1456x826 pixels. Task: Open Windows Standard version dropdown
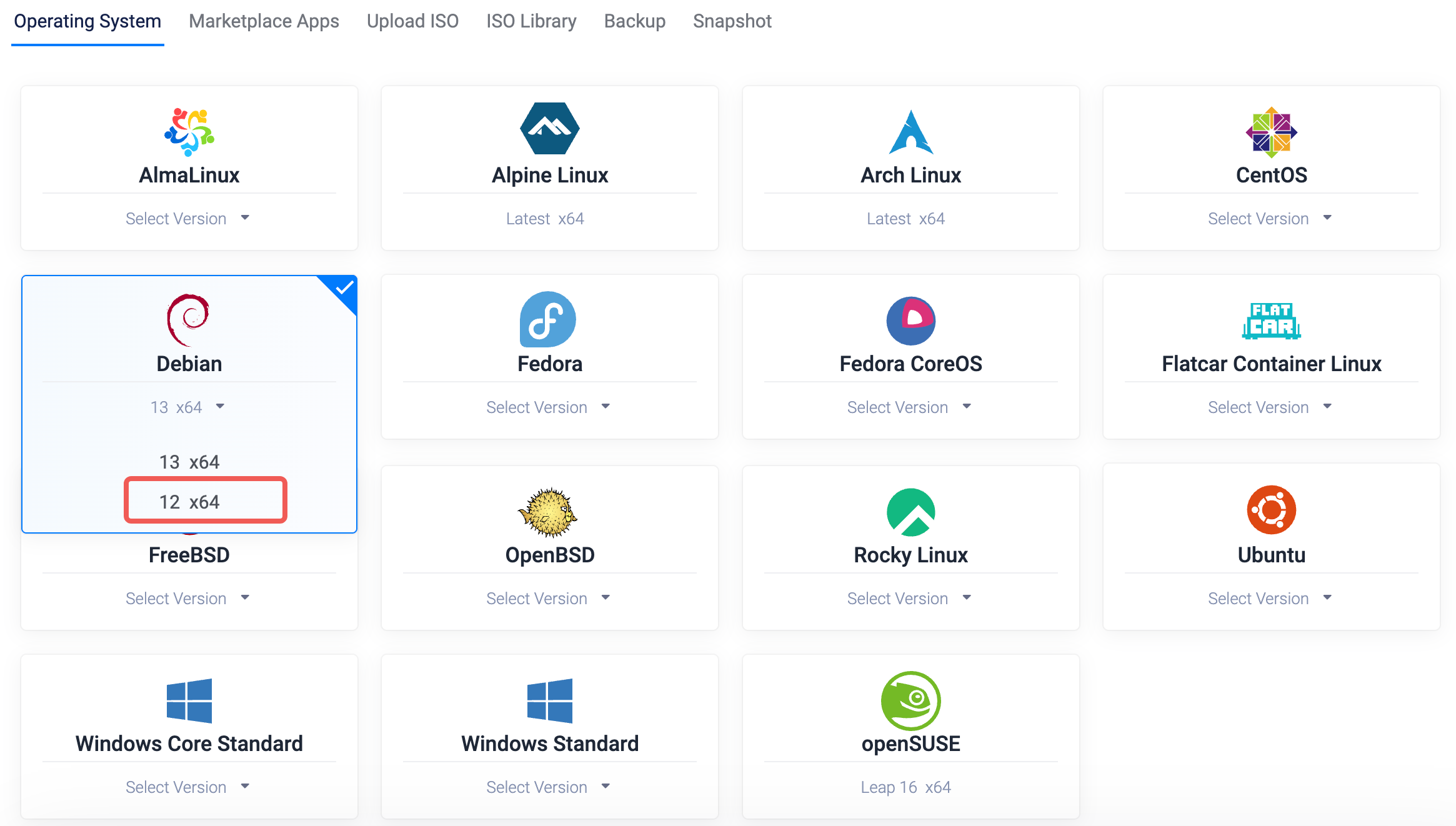coord(549,787)
